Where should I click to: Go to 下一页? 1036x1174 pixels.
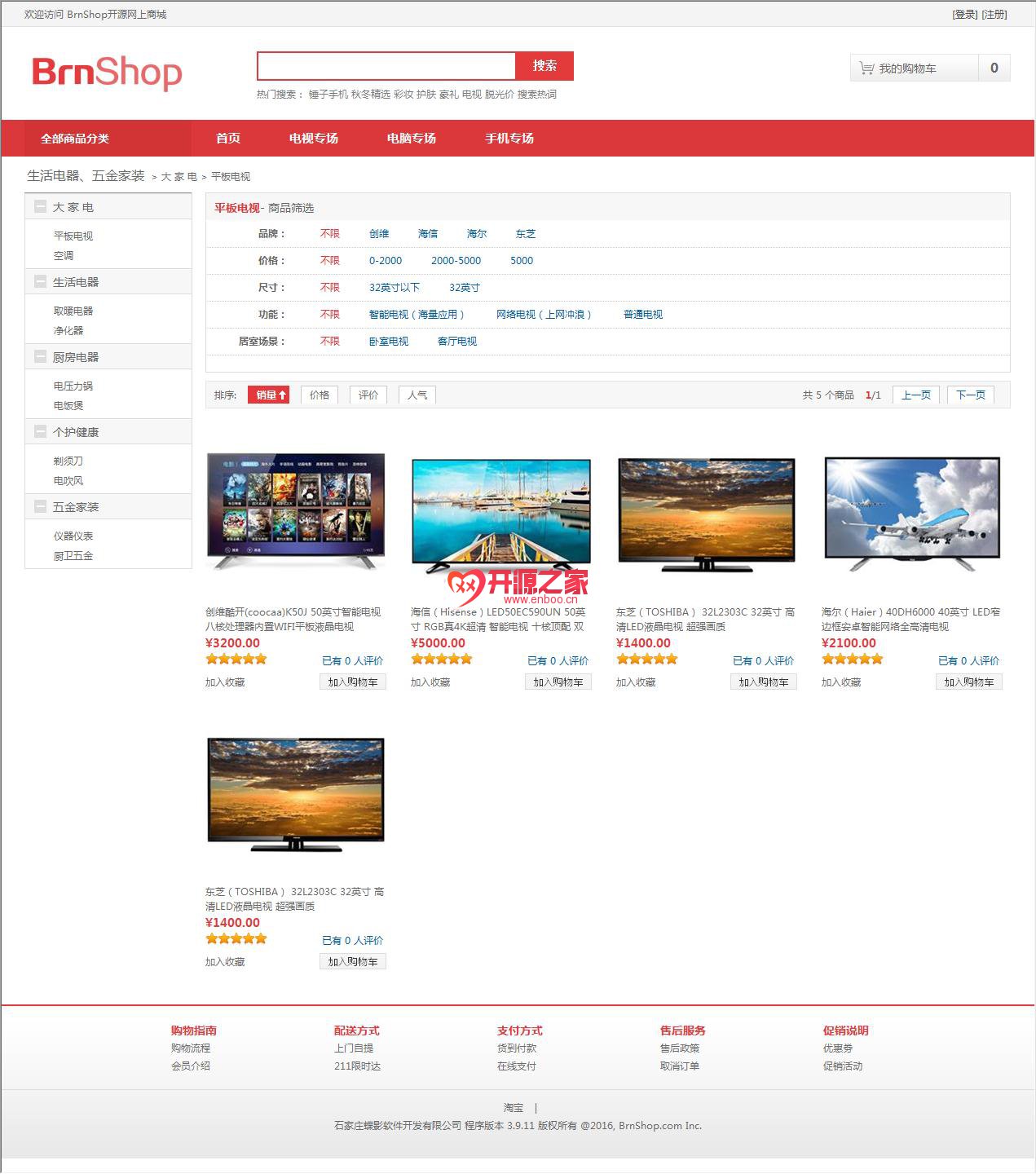pos(971,395)
